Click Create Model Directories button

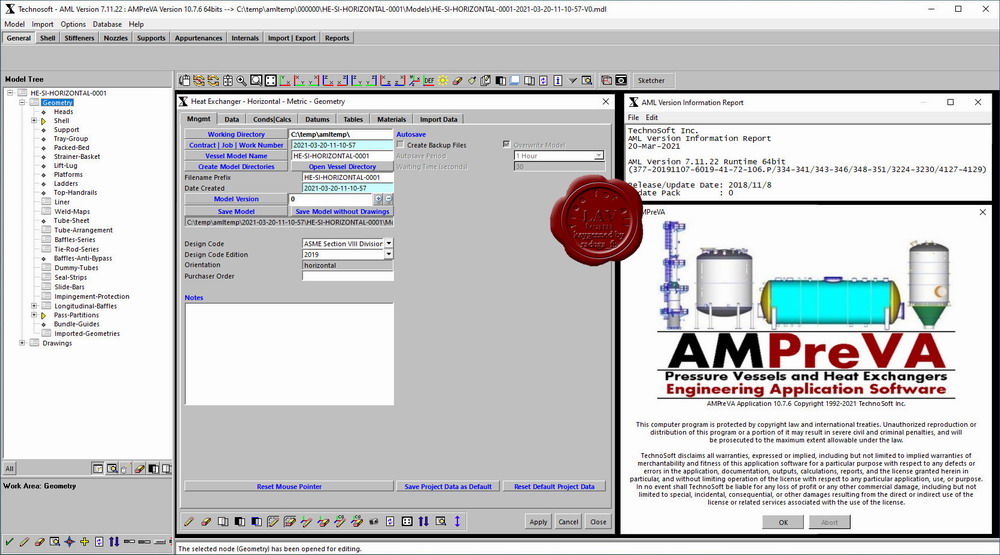[x=236, y=166]
